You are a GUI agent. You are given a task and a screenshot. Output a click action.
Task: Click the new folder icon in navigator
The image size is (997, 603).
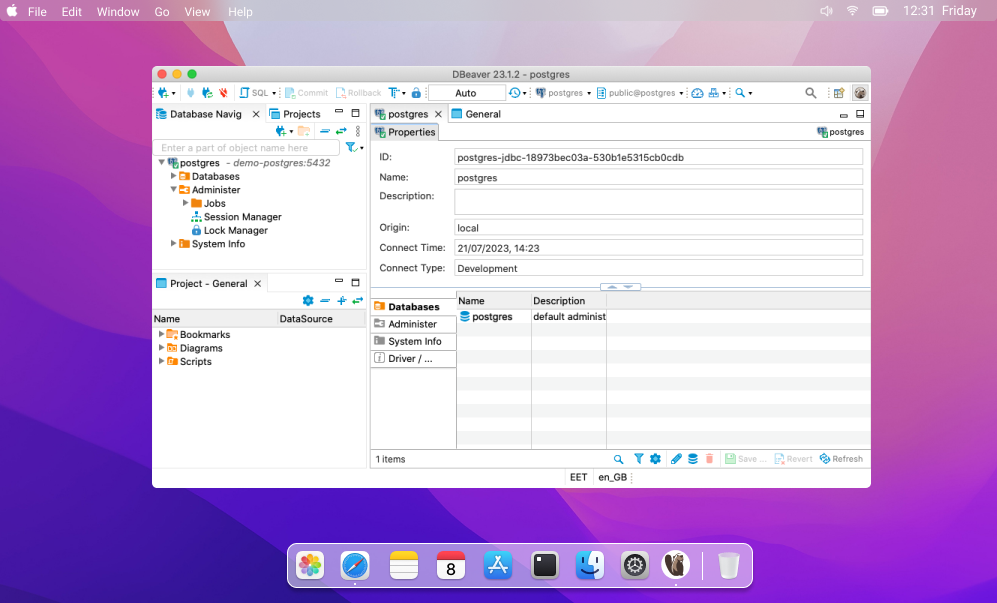[304, 131]
